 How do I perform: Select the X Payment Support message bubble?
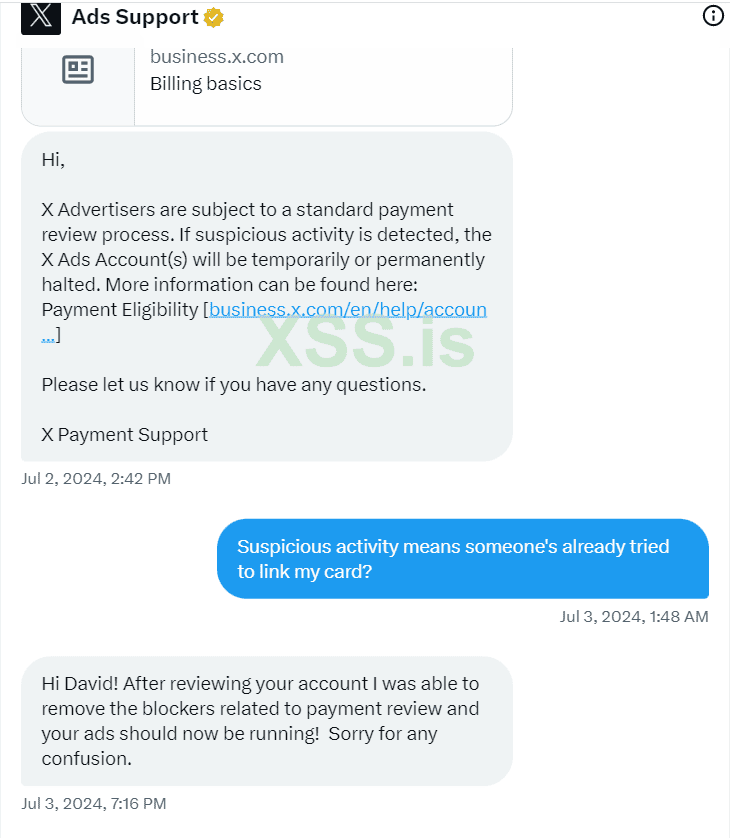point(267,297)
